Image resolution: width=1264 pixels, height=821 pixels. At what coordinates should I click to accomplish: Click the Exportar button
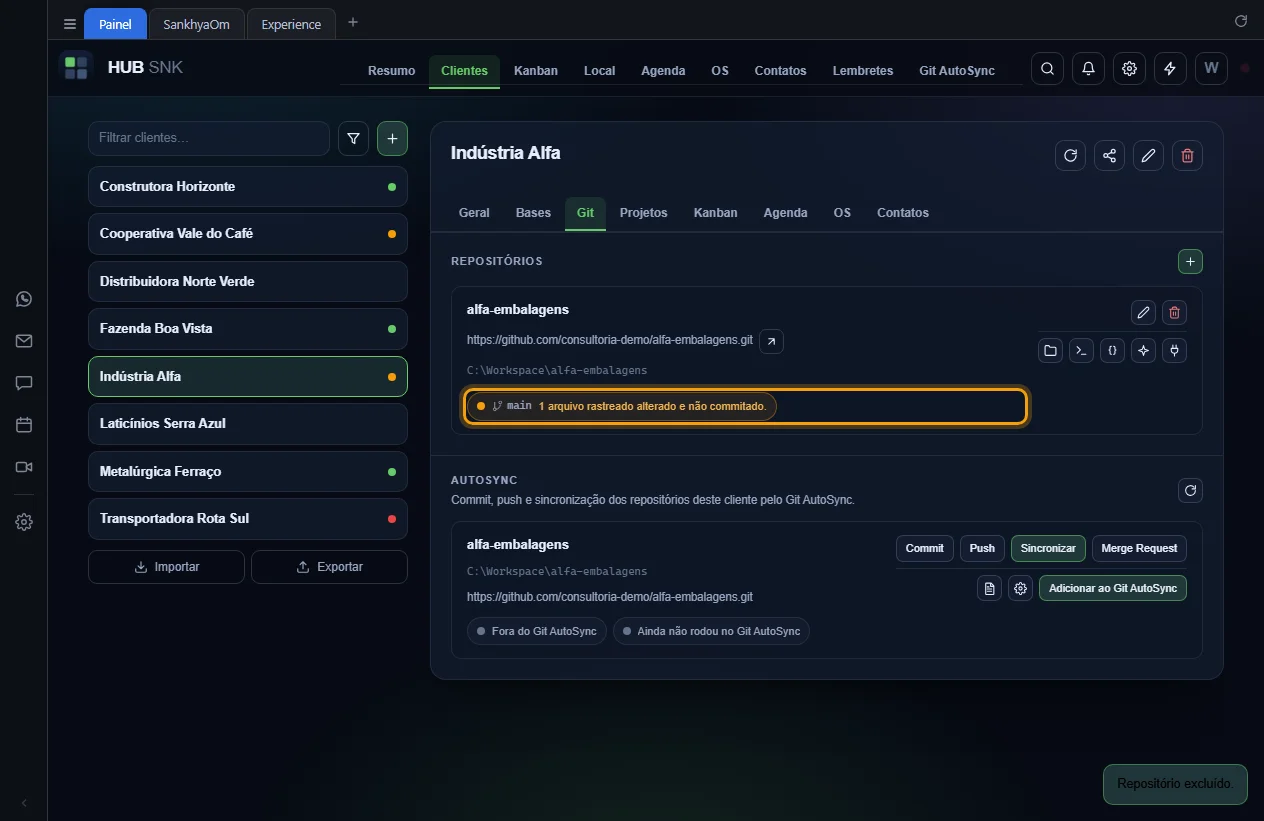(x=329, y=567)
